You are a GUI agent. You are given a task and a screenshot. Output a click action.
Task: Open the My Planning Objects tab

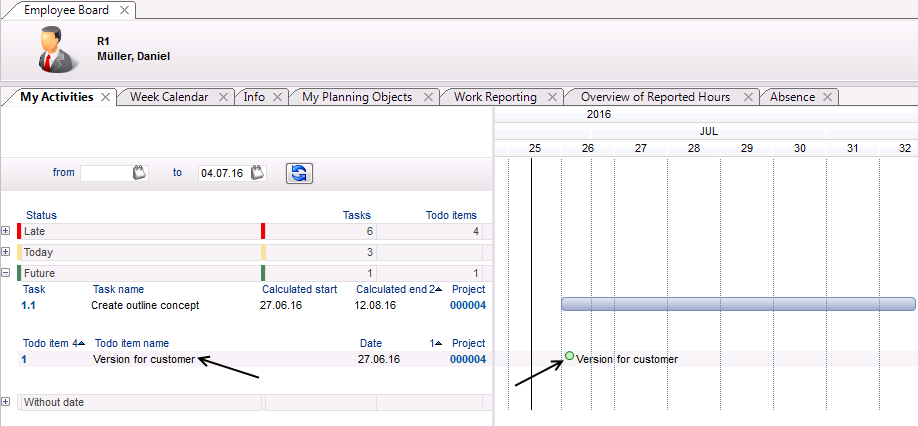pyautogui.click(x=357, y=97)
